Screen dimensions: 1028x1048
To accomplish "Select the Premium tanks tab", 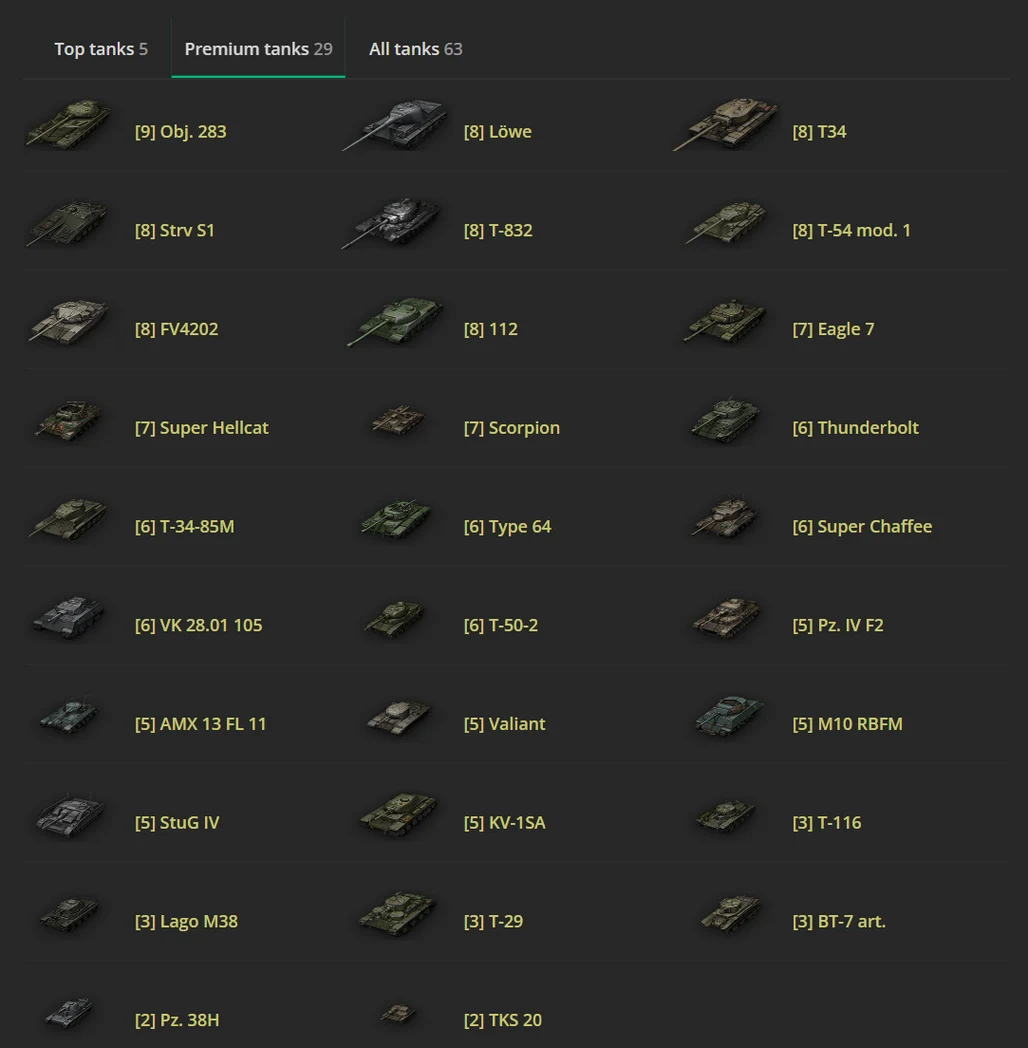I will point(258,49).
